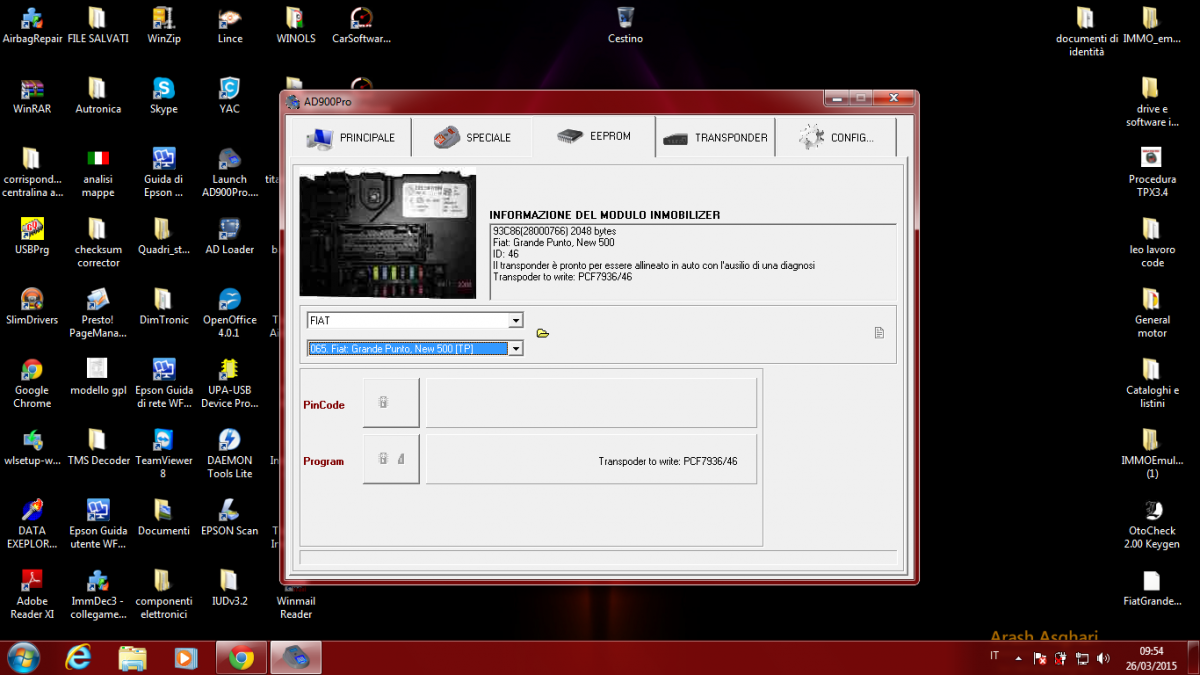Select the '93C86(28000766) 2048 bytes' line

[551, 231]
